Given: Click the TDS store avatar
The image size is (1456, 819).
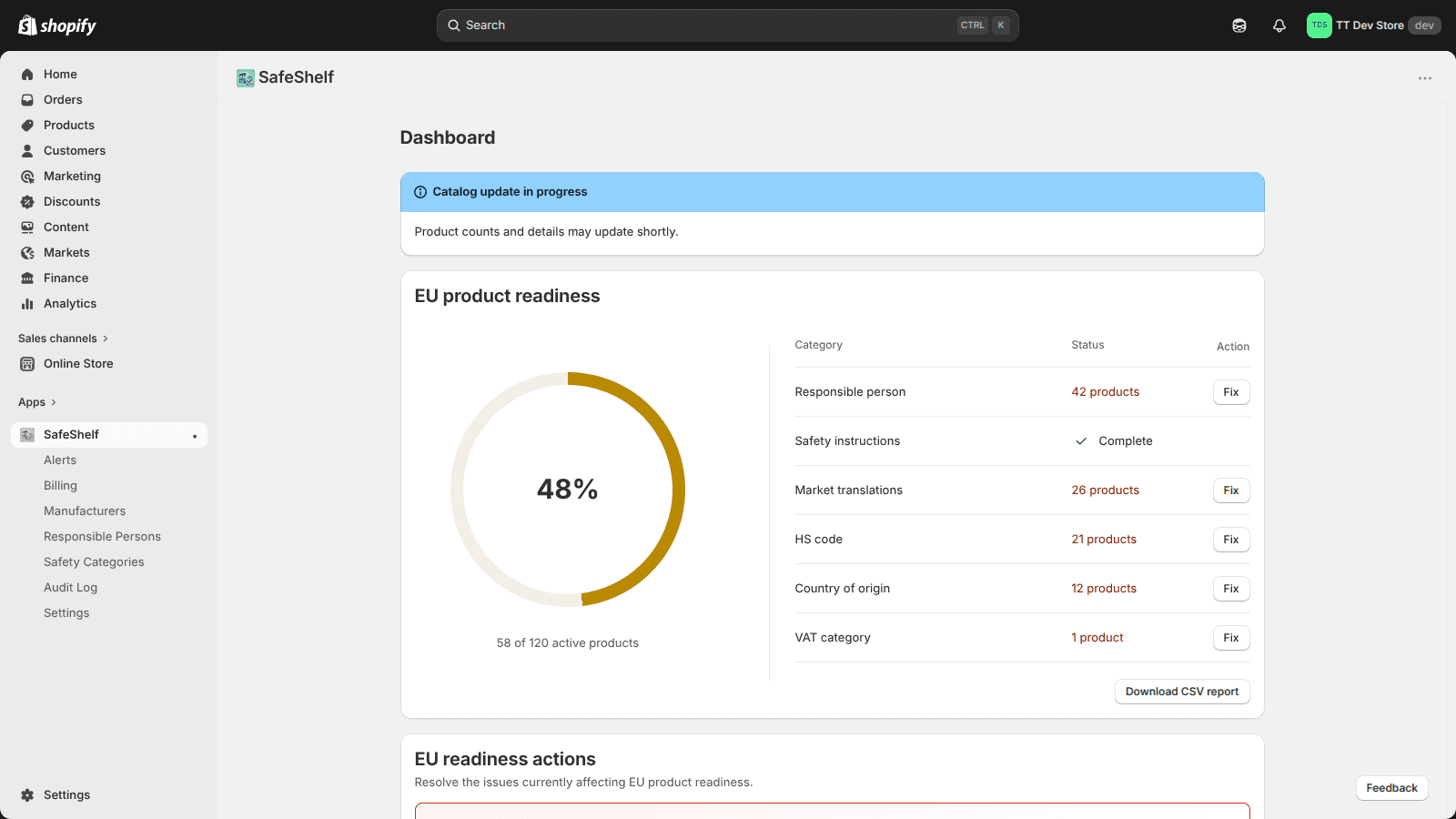Looking at the screenshot, I should [1319, 25].
